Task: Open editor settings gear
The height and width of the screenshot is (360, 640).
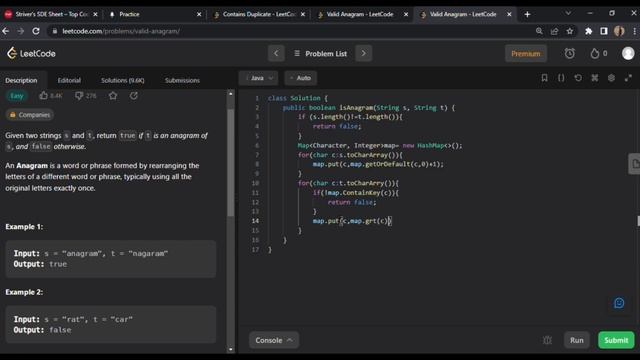Action: tap(611, 78)
